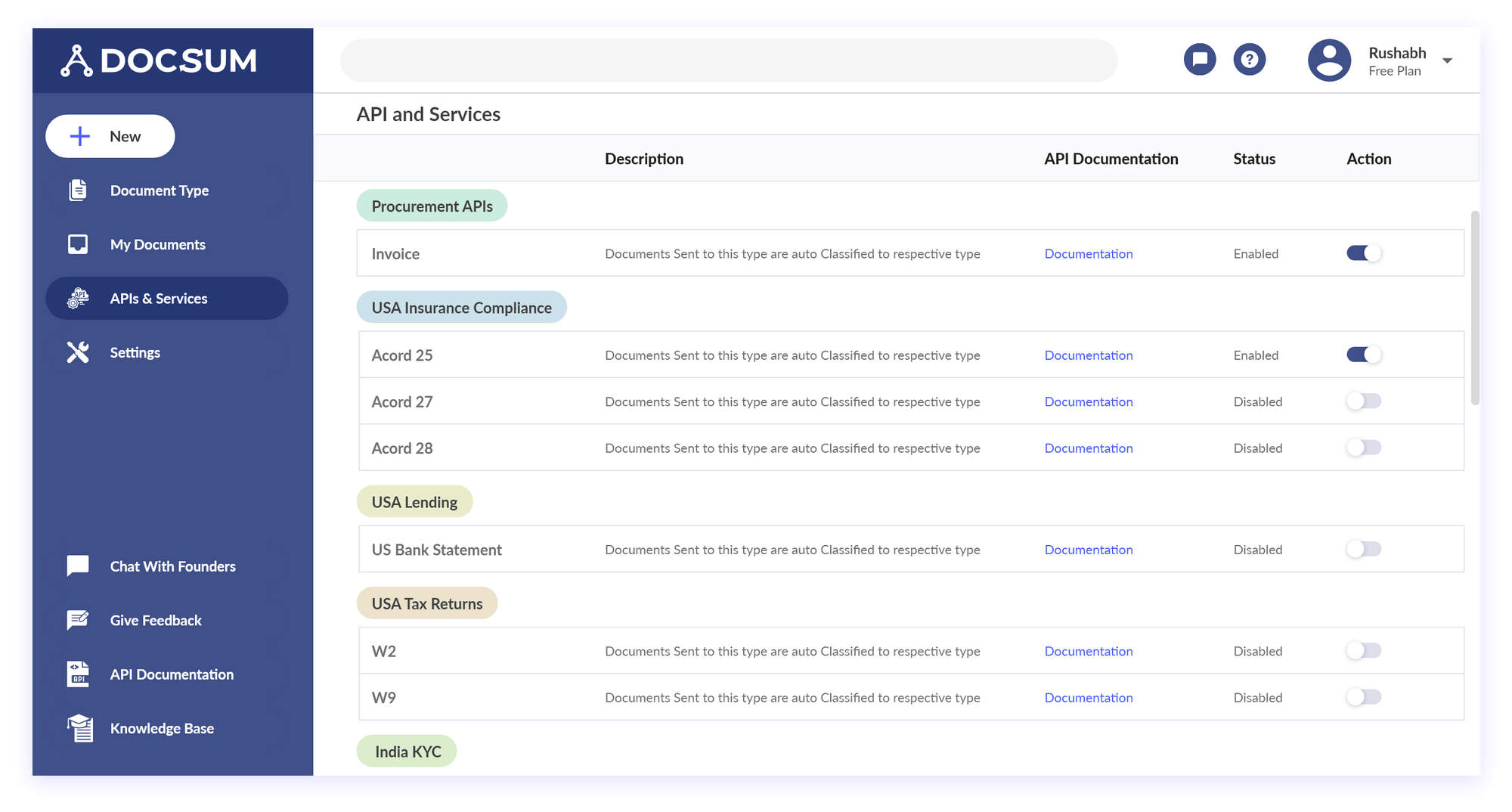Open My Documents from the sidebar icon
Viewport: 1512px width, 812px height.
tap(77, 243)
